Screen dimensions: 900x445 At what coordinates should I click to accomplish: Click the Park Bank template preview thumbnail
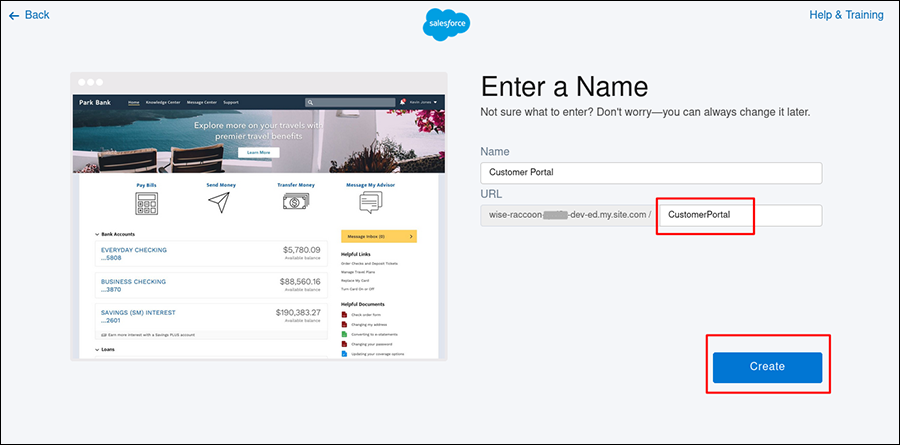click(x=259, y=216)
